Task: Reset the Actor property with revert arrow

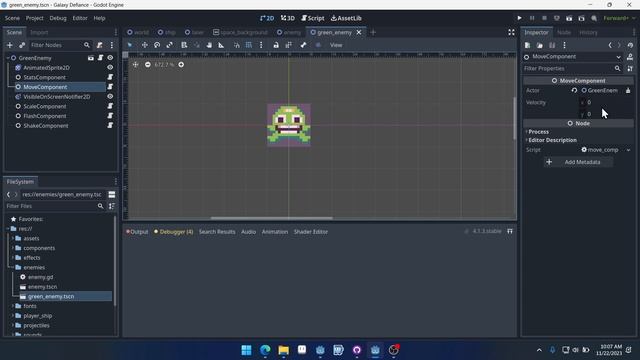Action: pyautogui.click(x=574, y=90)
